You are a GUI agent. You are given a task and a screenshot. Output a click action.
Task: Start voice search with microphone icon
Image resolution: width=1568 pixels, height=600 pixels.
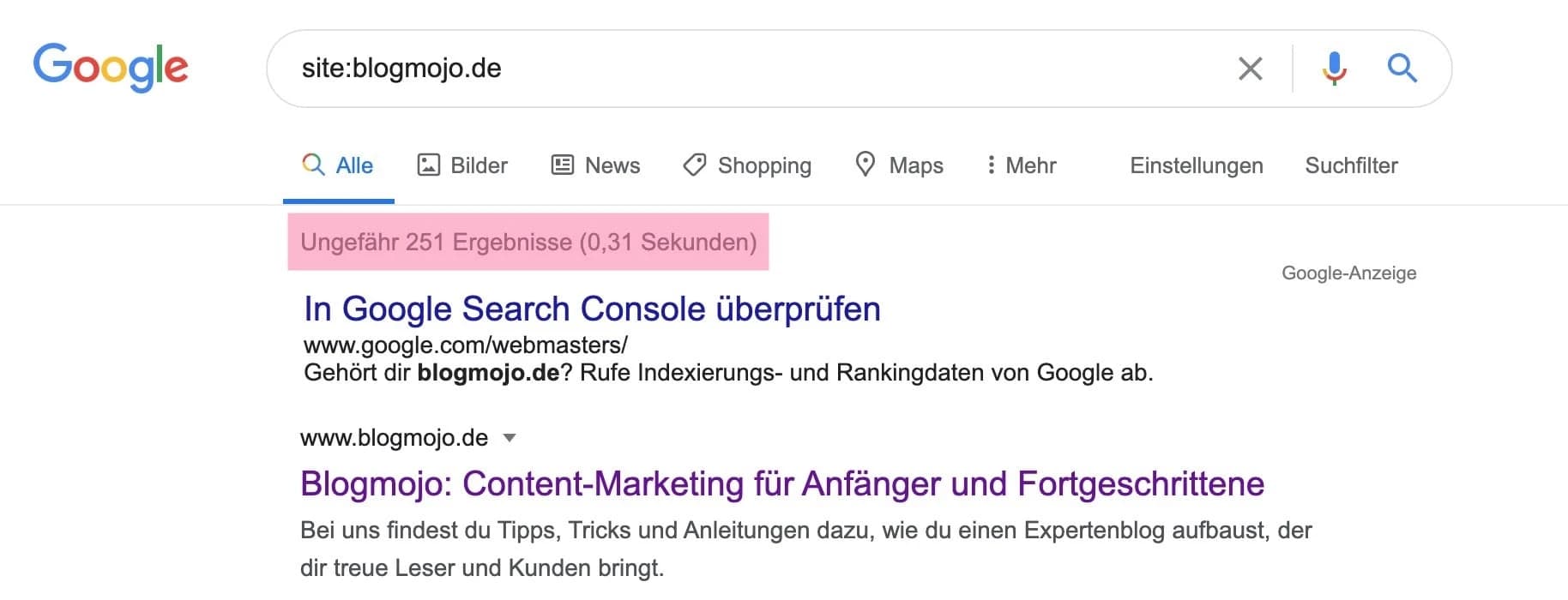click(x=1334, y=68)
